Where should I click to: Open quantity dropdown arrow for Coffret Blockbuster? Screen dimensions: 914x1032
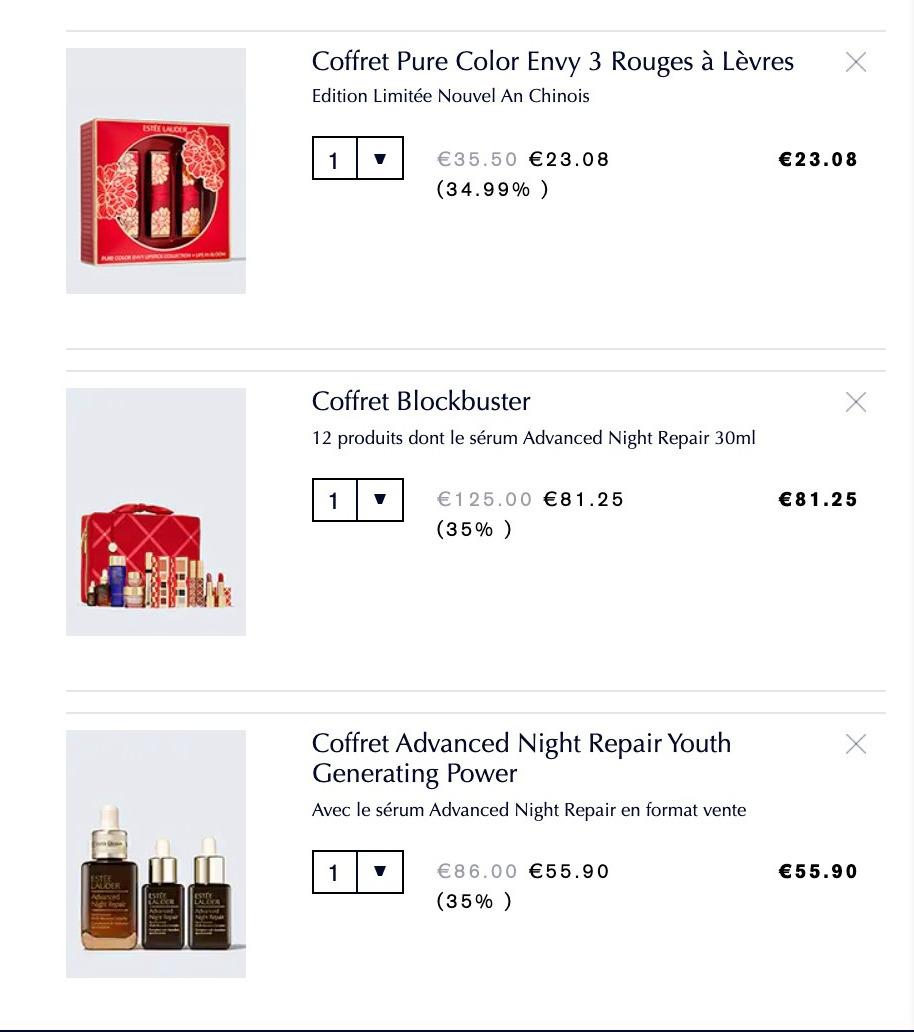[x=380, y=500]
